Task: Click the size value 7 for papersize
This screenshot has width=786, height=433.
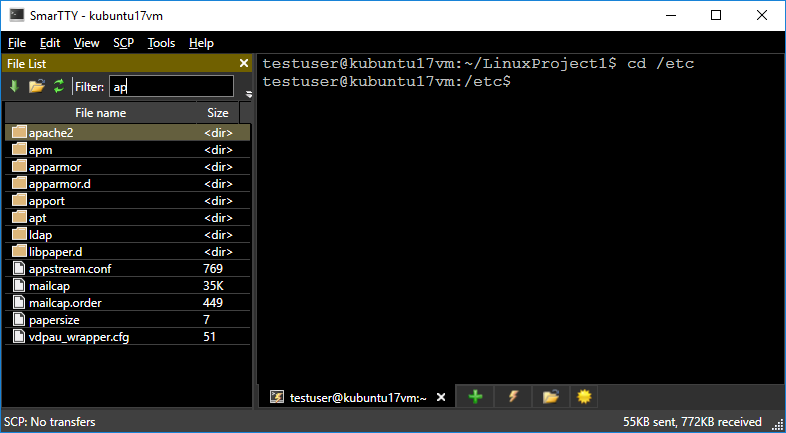Action: [x=207, y=320]
